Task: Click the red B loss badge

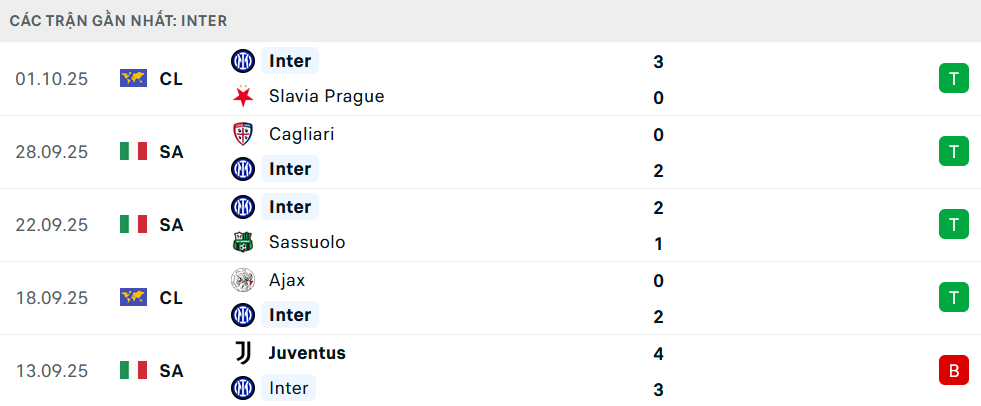Action: [954, 371]
